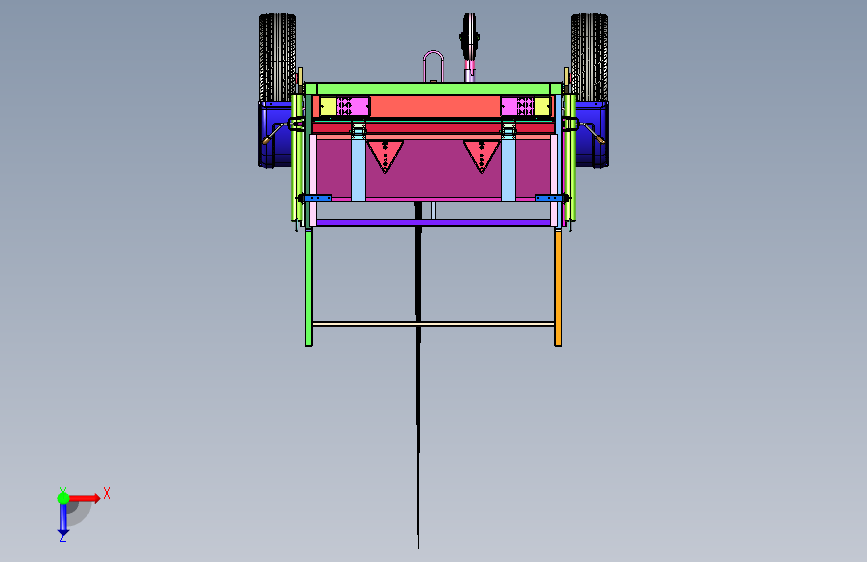Viewport: 867px width, 562px height.
Task: Select the right blue hinge bracket
Action: 550,198
